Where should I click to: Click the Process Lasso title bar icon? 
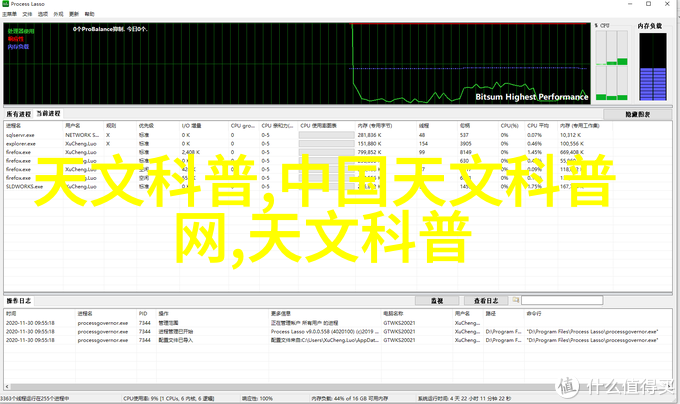tap(7, 5)
